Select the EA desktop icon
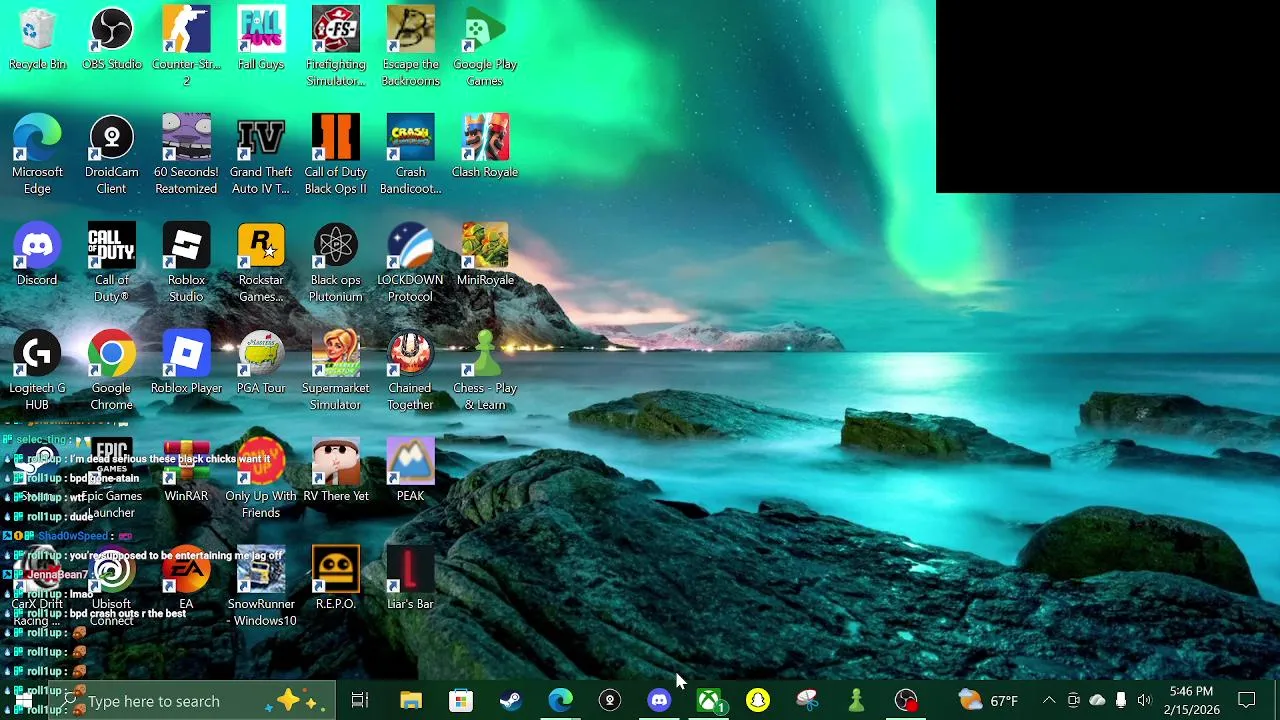Viewport: 1280px width, 720px height. tap(186, 579)
